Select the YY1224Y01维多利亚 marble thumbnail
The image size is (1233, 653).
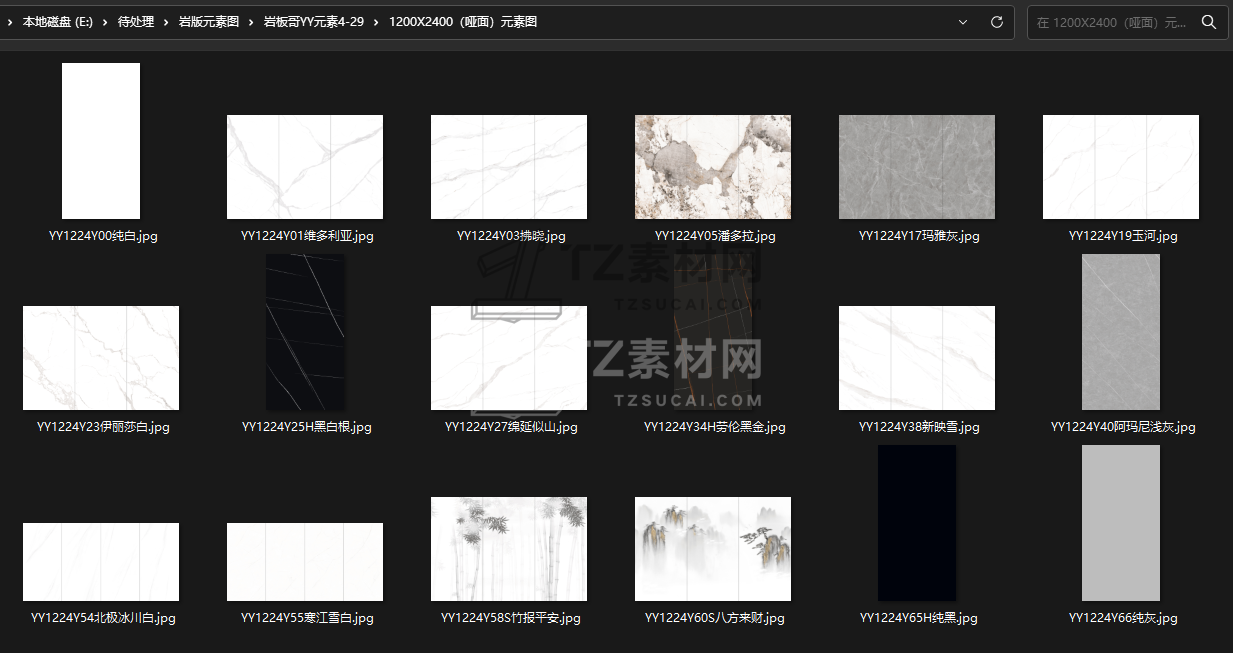305,167
